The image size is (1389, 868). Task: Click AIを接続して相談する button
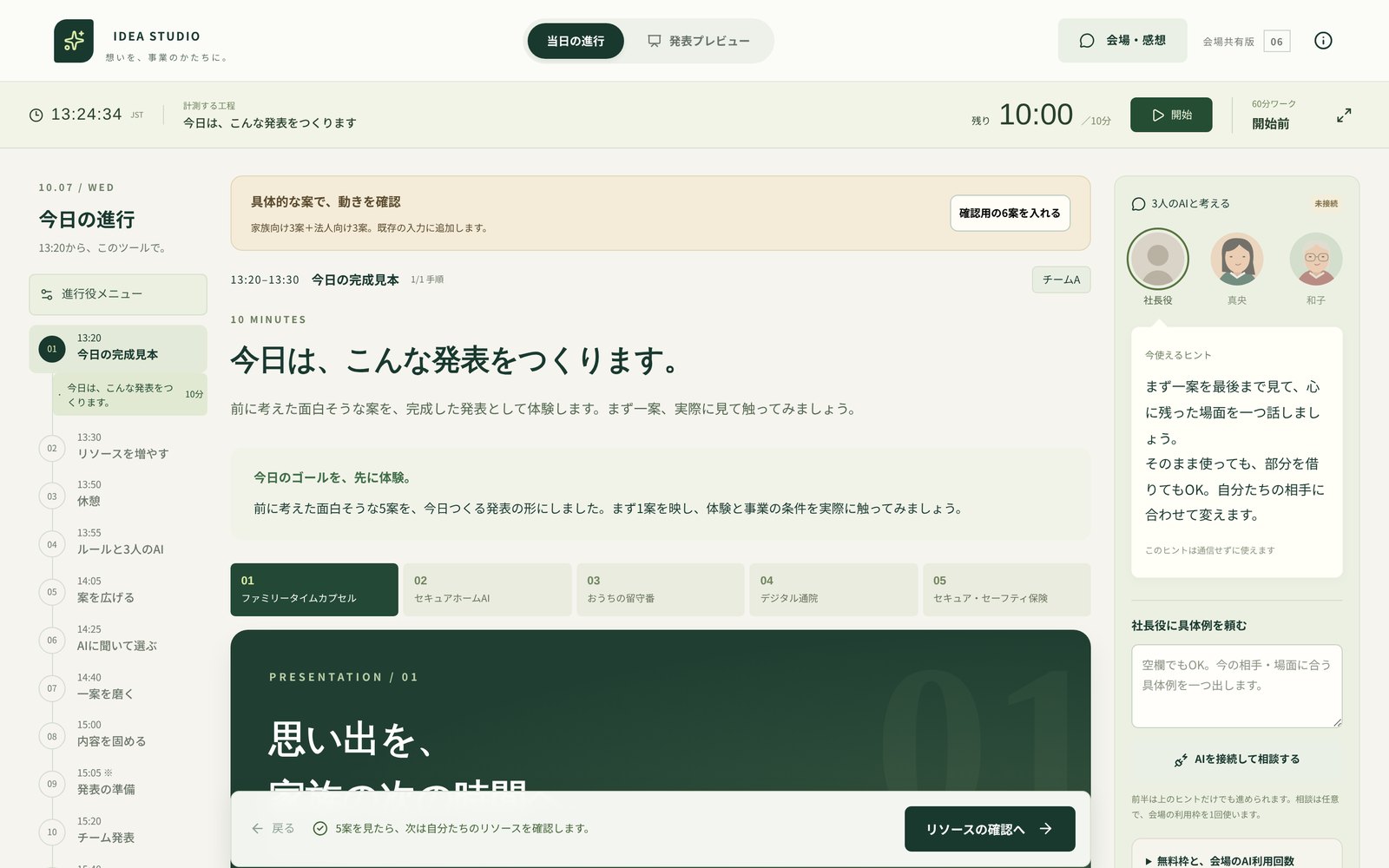coord(1236,759)
